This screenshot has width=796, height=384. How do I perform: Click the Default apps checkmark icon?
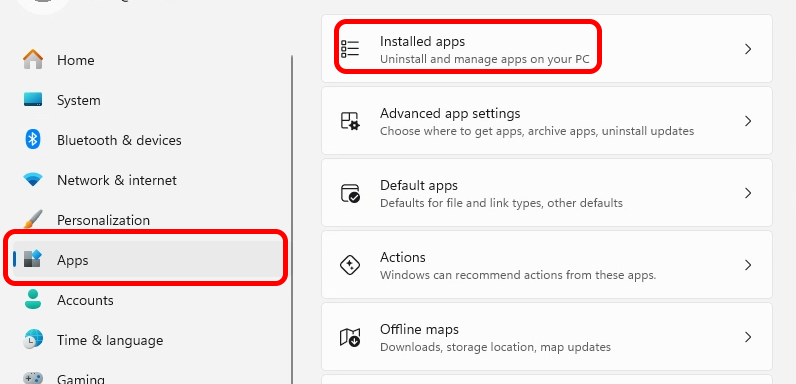pyautogui.click(x=350, y=193)
